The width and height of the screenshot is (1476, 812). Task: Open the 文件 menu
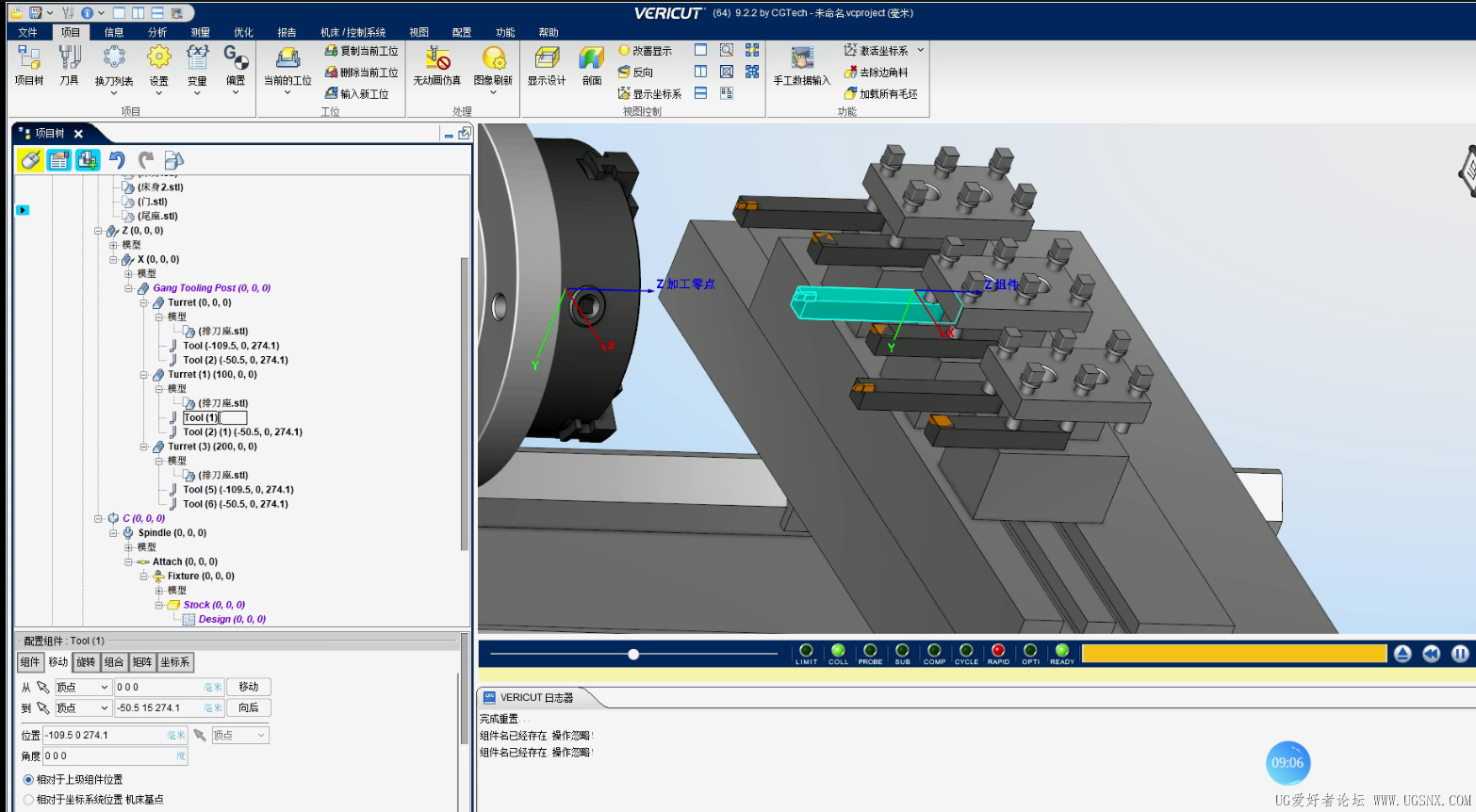click(x=27, y=32)
